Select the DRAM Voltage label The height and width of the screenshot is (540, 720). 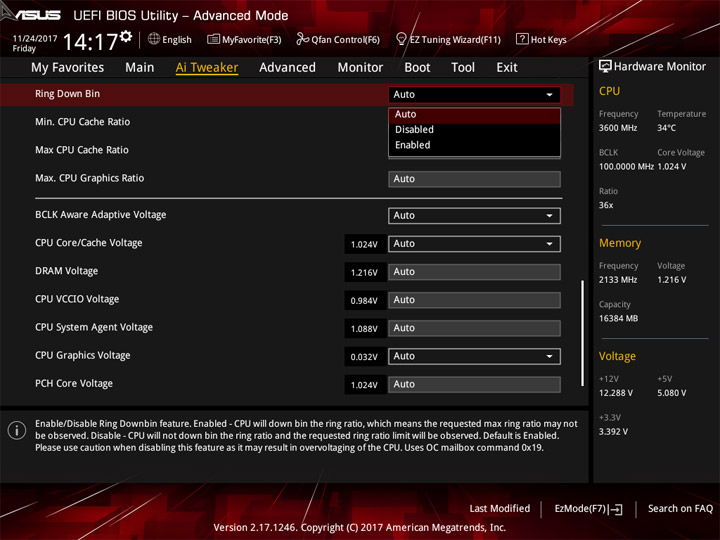(x=67, y=271)
